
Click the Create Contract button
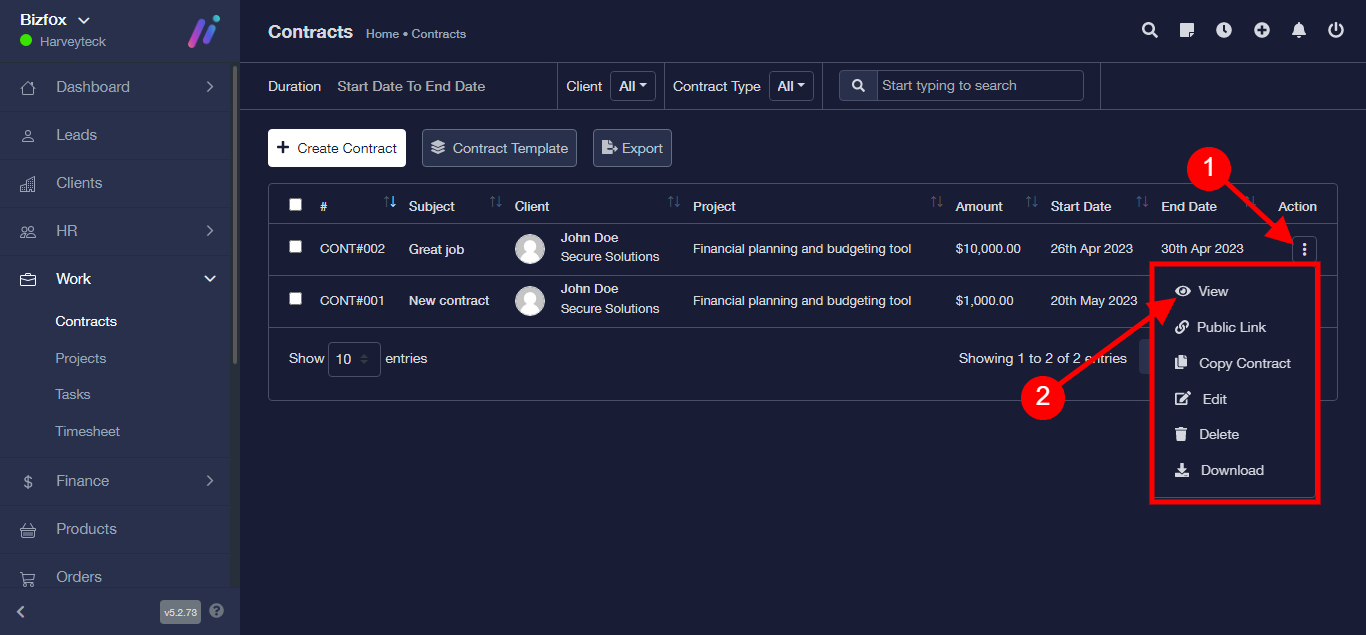point(337,148)
